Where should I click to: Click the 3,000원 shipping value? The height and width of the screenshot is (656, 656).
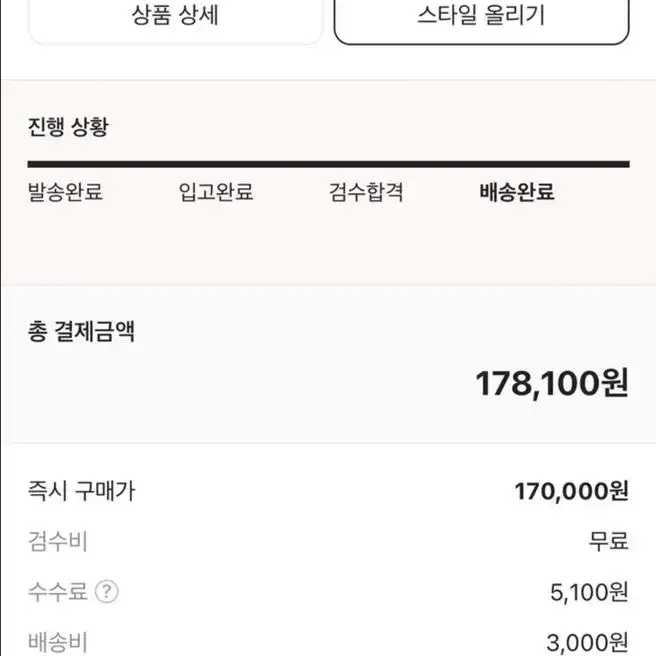(x=588, y=643)
